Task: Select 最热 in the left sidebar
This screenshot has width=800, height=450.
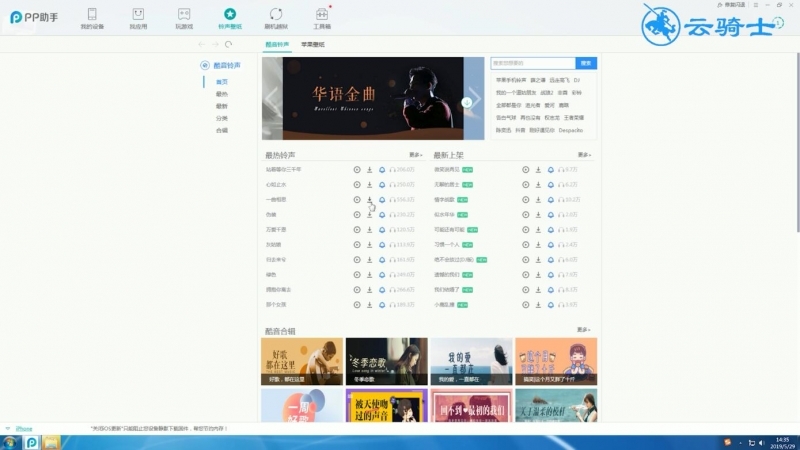Action: (221, 94)
